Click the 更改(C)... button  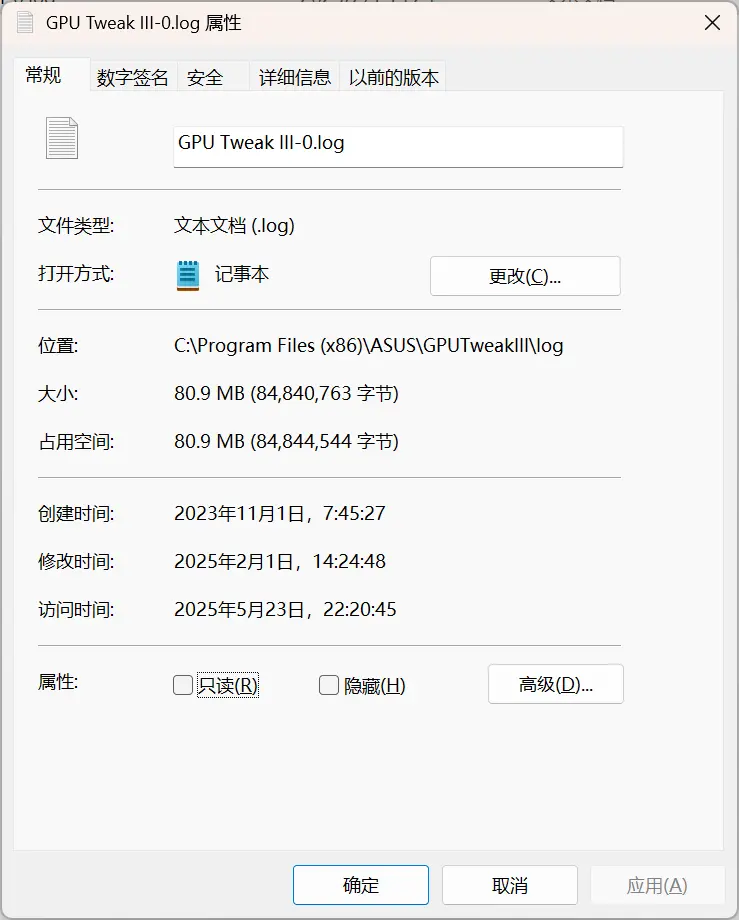click(525, 276)
